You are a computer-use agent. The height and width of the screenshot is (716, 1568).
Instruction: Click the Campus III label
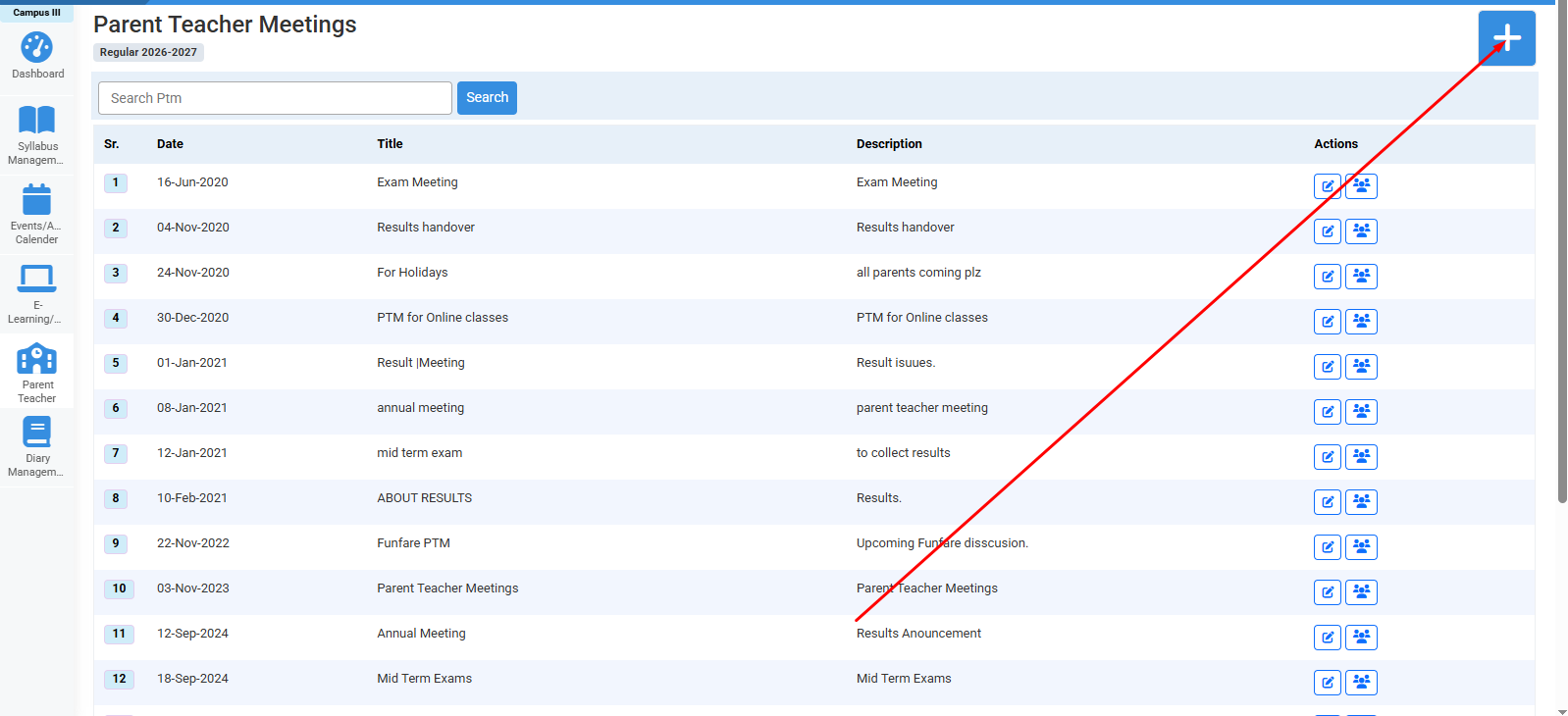(x=36, y=13)
